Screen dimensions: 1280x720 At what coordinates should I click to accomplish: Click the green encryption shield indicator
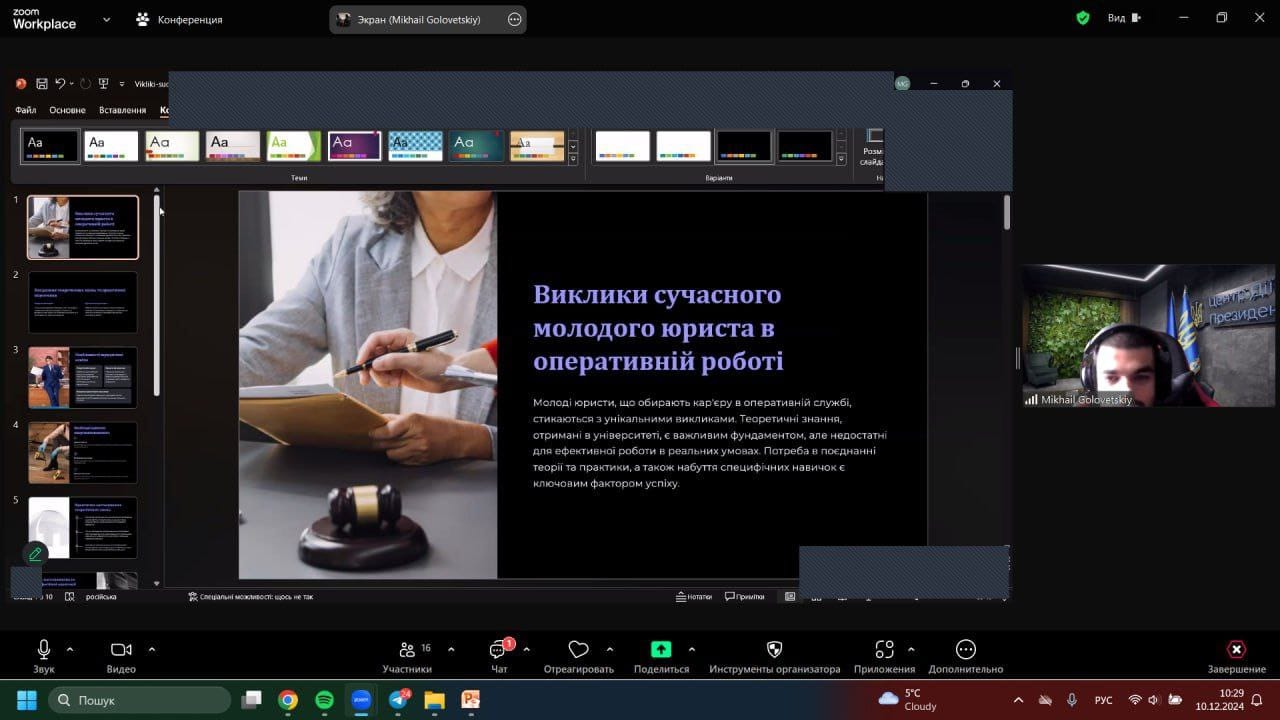point(1083,18)
